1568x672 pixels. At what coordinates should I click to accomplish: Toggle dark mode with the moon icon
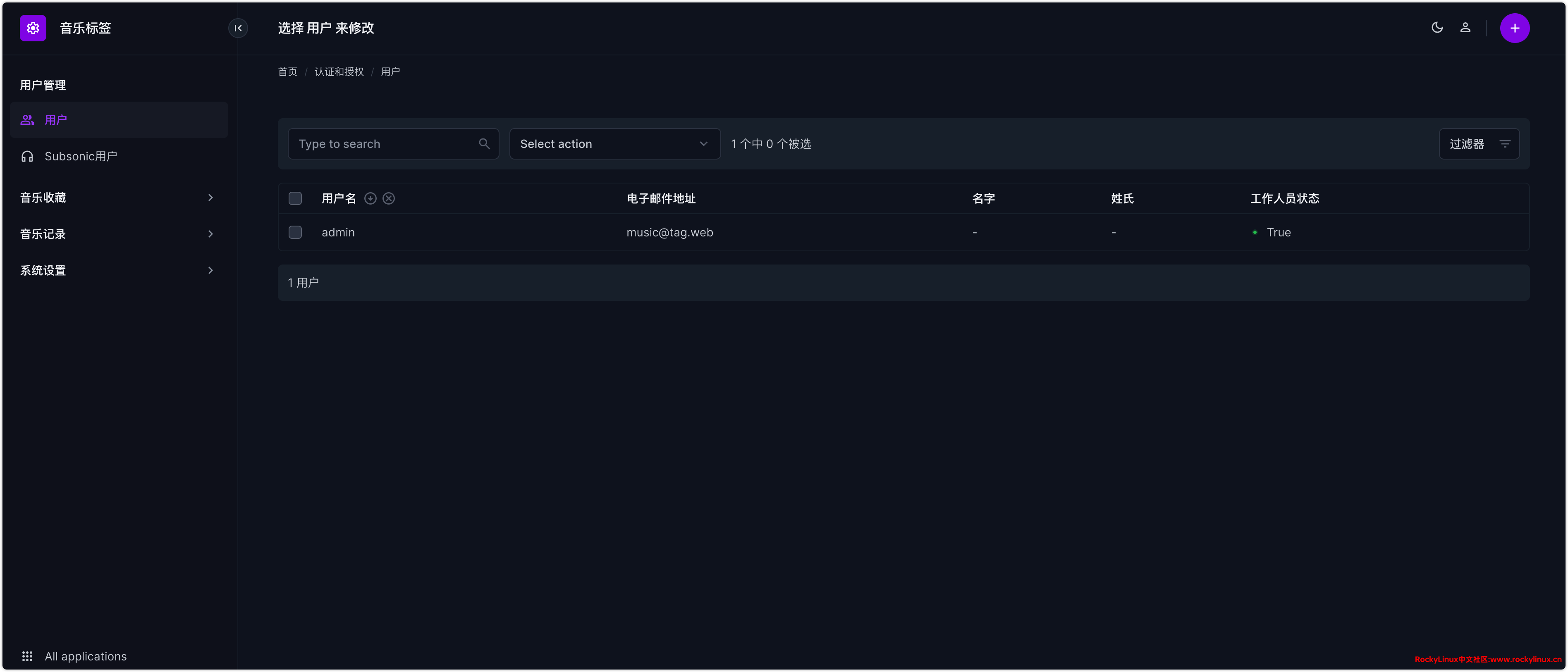[1437, 27]
